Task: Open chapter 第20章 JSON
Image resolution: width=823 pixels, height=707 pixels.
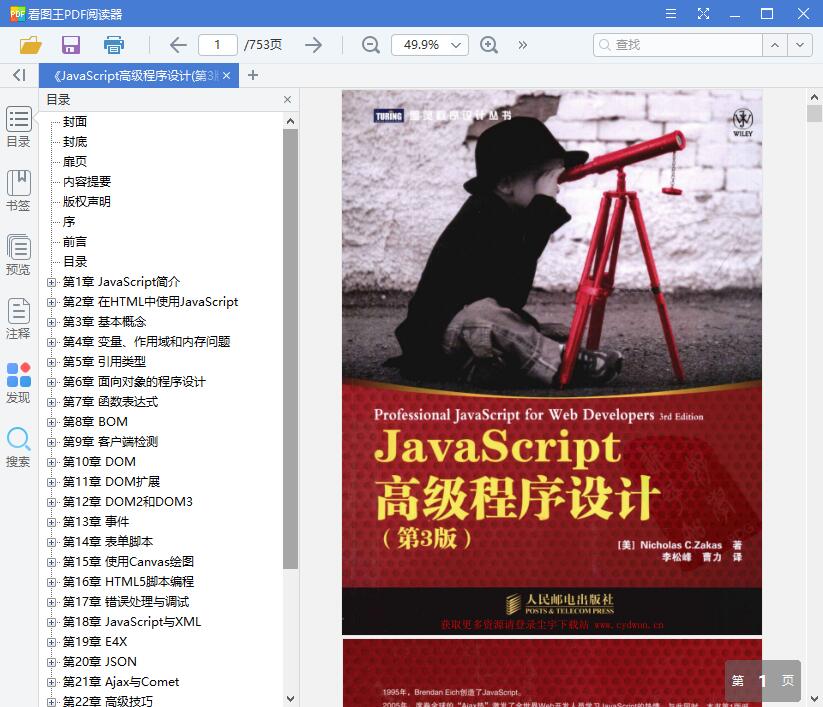Action: pos(100,662)
